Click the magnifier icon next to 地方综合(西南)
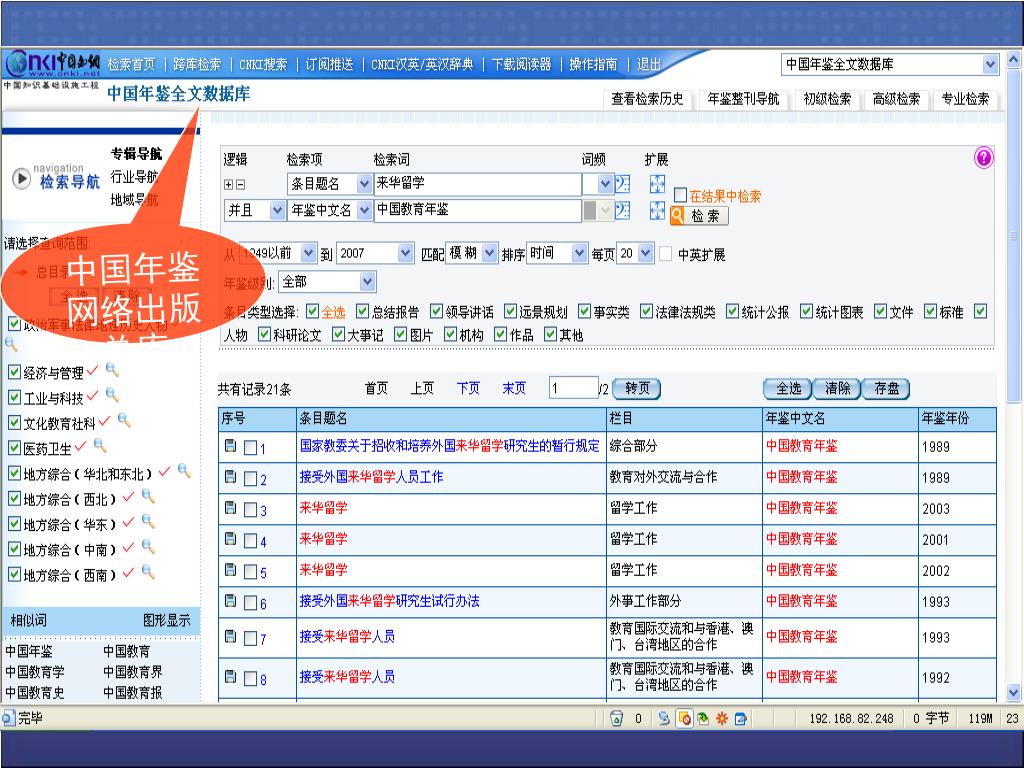 (148, 572)
